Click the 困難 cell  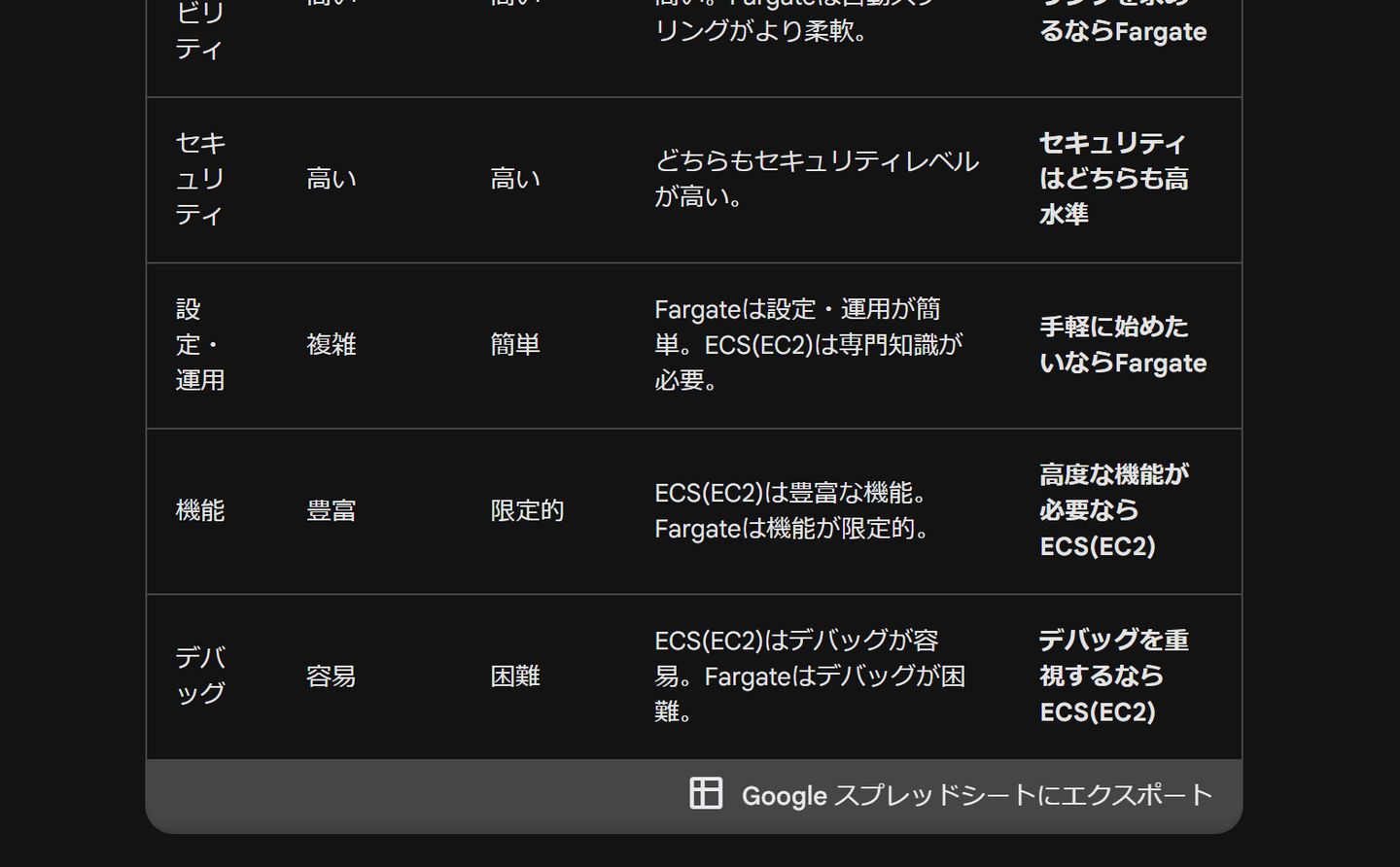(x=515, y=676)
